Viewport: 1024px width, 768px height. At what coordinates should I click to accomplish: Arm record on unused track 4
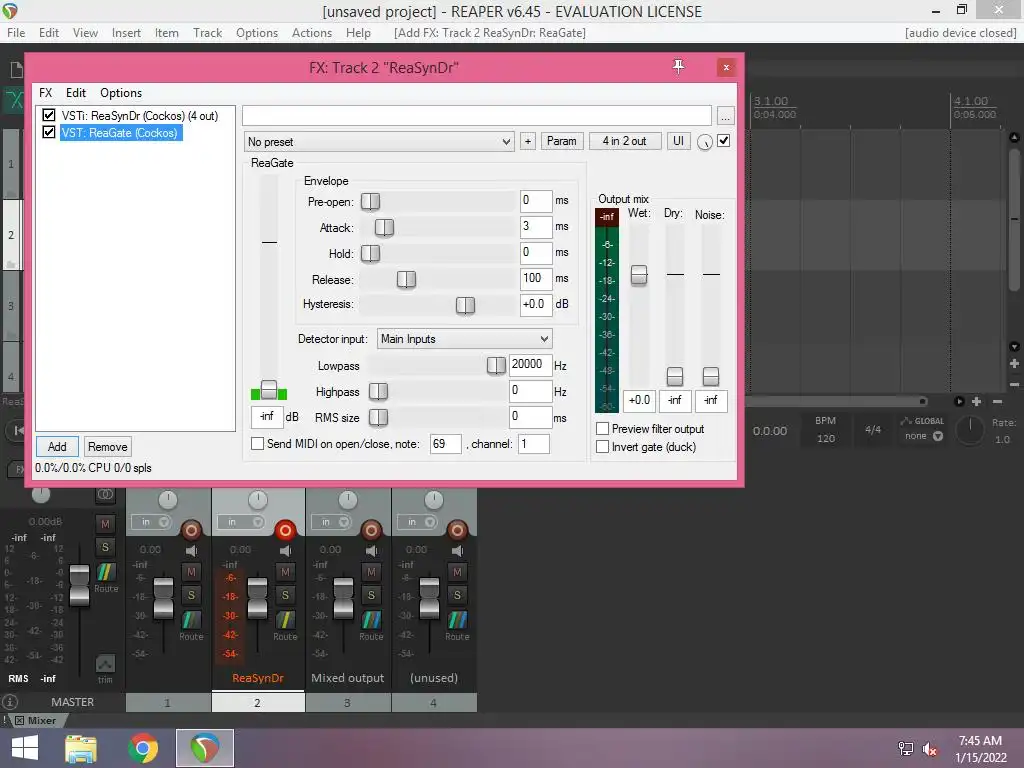coord(457,530)
